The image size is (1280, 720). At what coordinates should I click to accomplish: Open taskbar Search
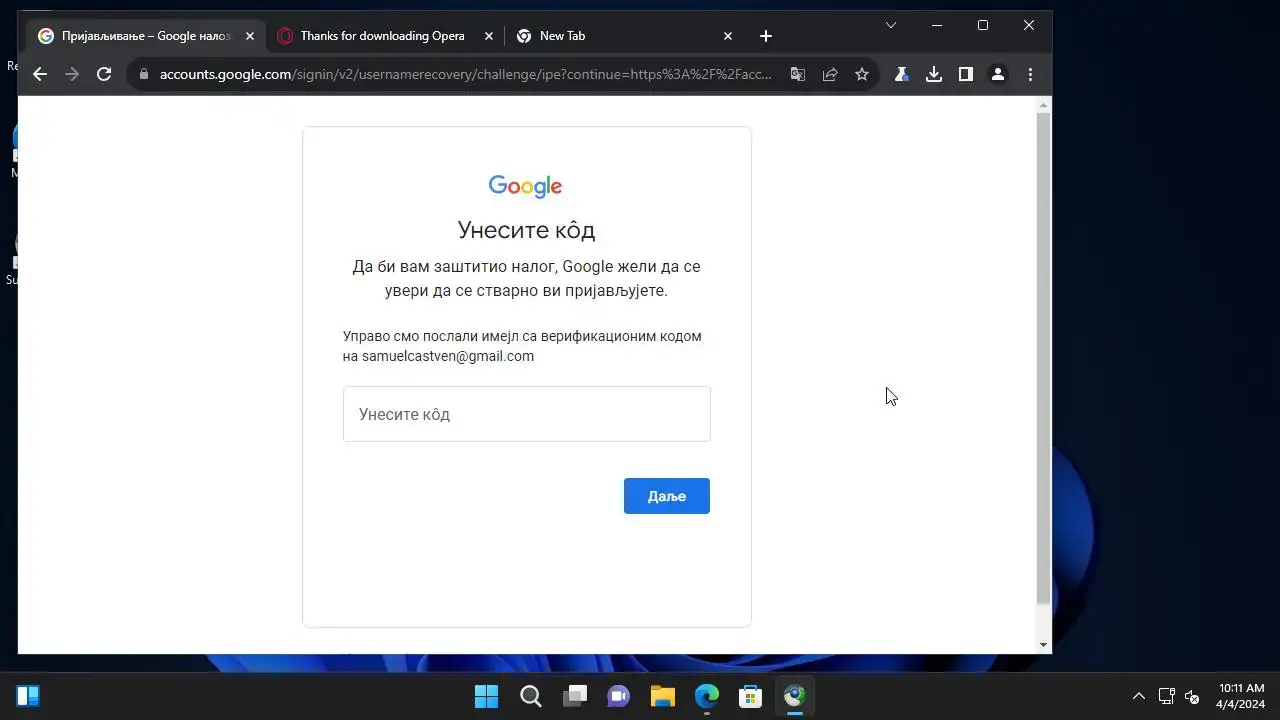tap(531, 696)
